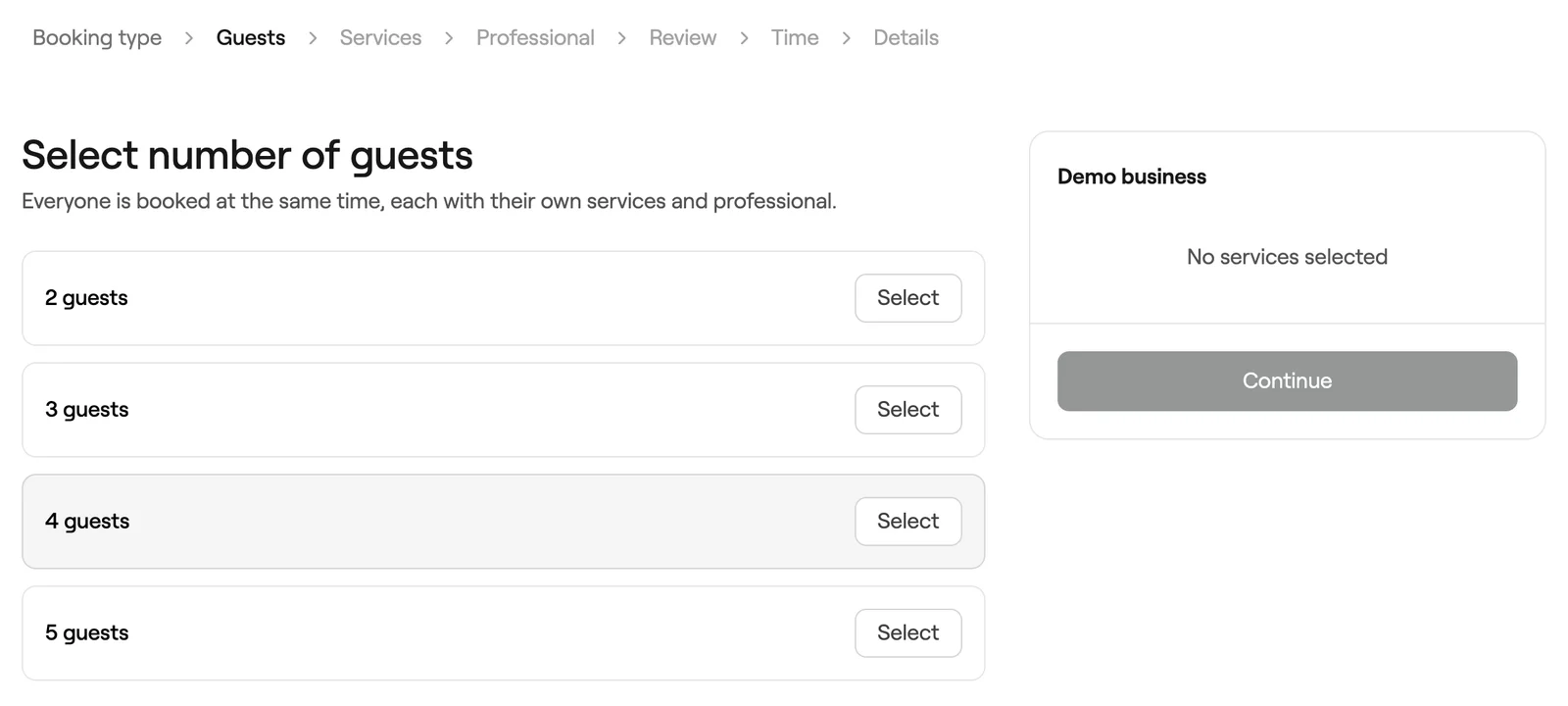The image size is (1568, 706).
Task: Click the highlighted 4 guests row
Action: click(503, 522)
